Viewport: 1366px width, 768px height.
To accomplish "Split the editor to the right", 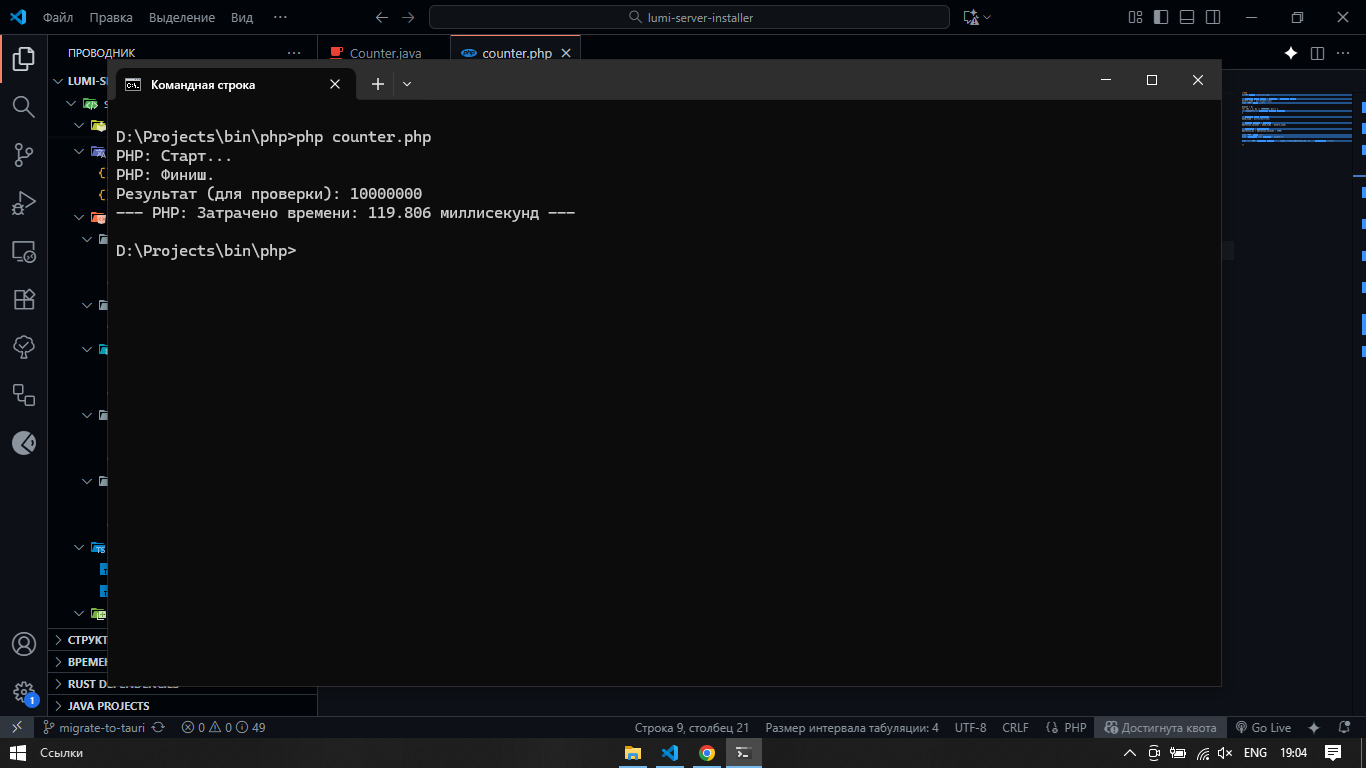I will 1317,53.
